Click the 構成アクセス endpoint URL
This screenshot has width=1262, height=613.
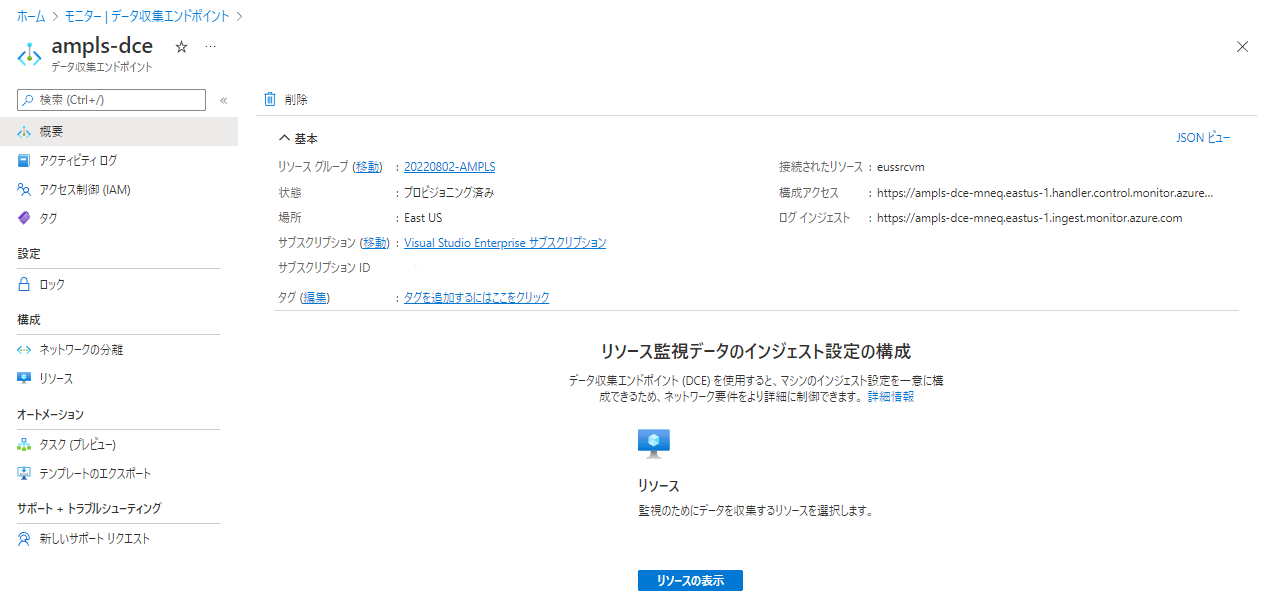click(1047, 193)
